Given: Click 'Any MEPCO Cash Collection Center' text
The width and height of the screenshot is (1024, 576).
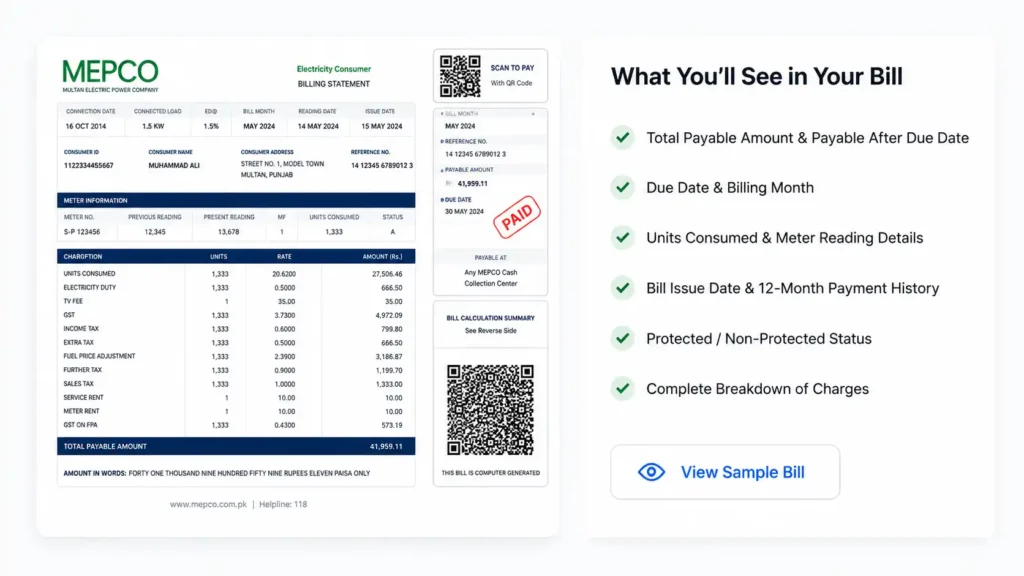Looking at the screenshot, I should click(490, 278).
